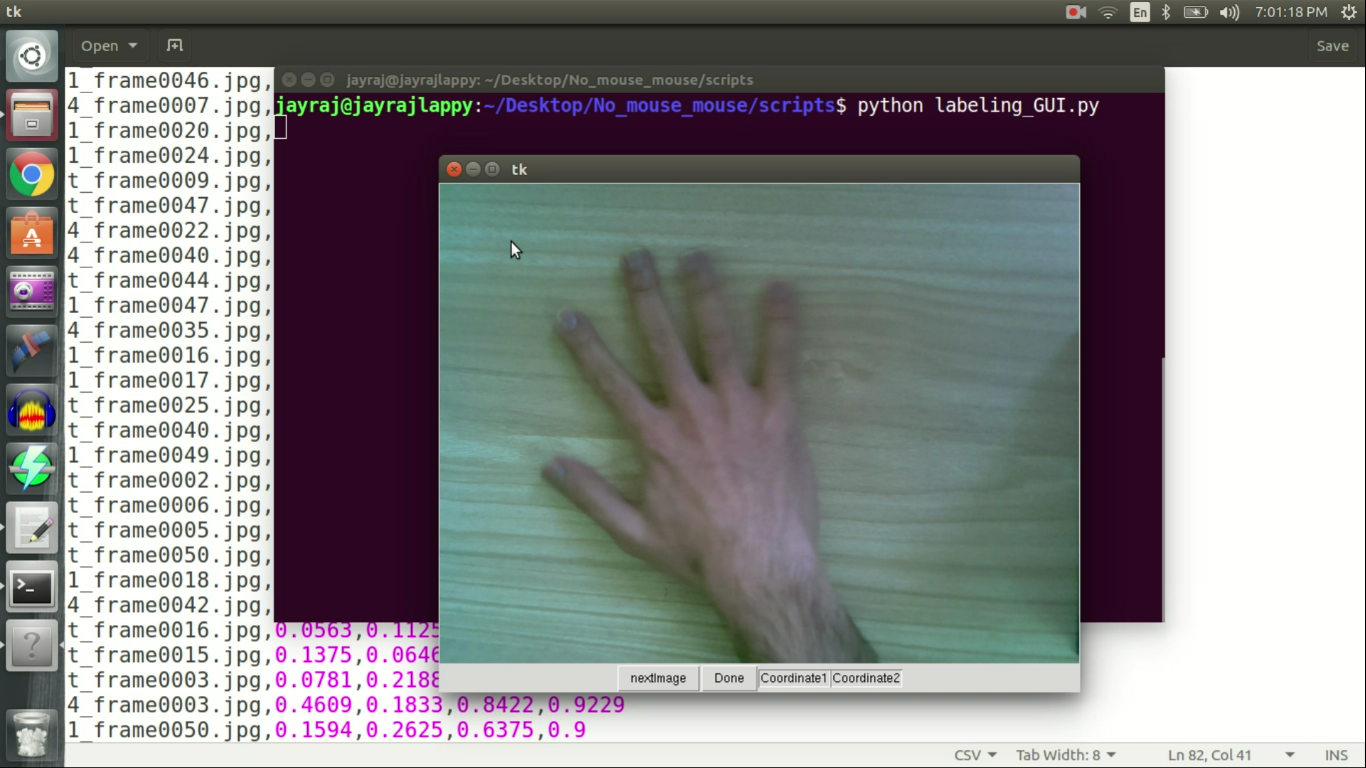Open the CSV language selector dropdown

pos(975,755)
